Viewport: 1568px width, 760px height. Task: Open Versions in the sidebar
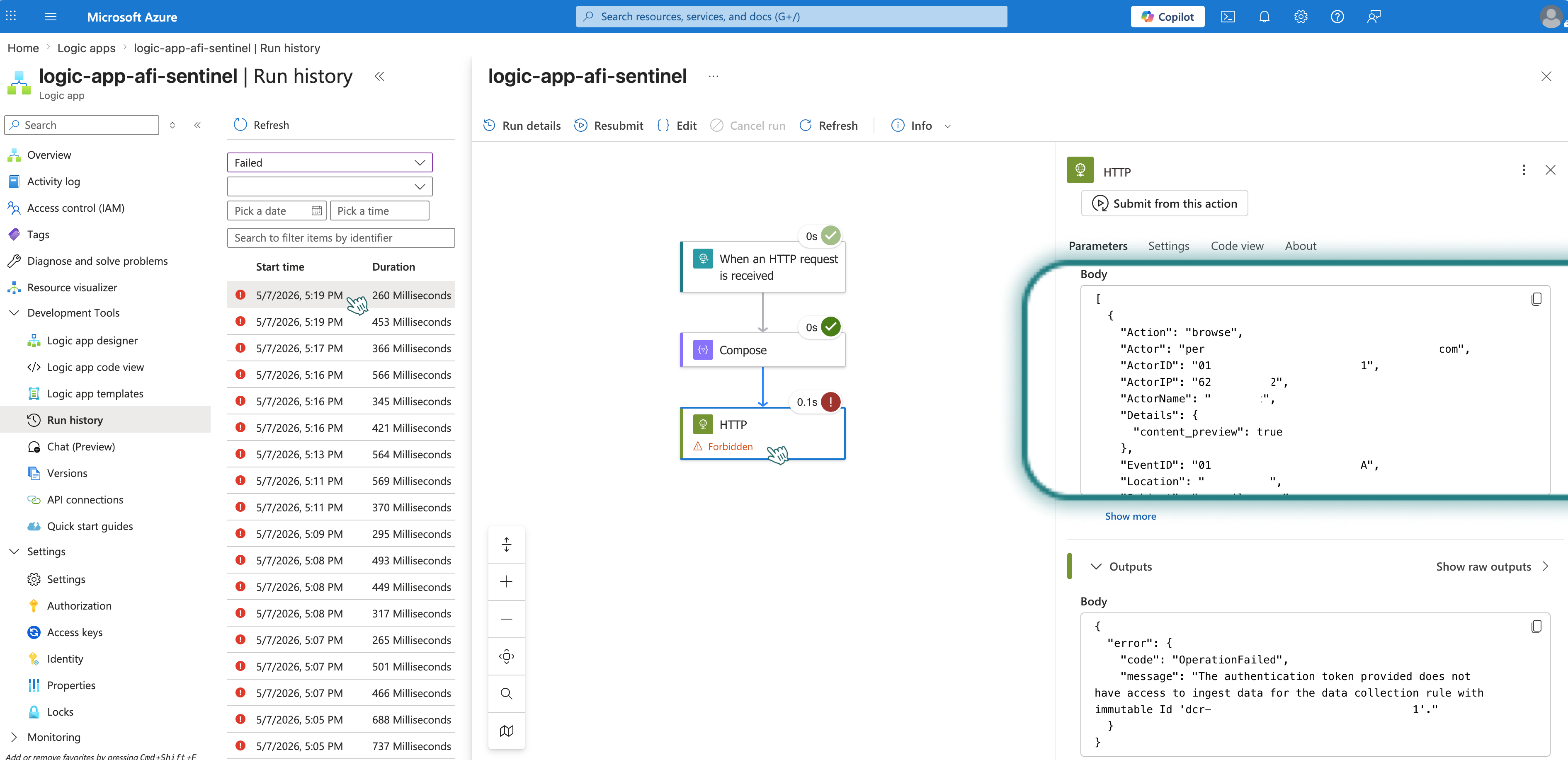pyautogui.click(x=67, y=473)
